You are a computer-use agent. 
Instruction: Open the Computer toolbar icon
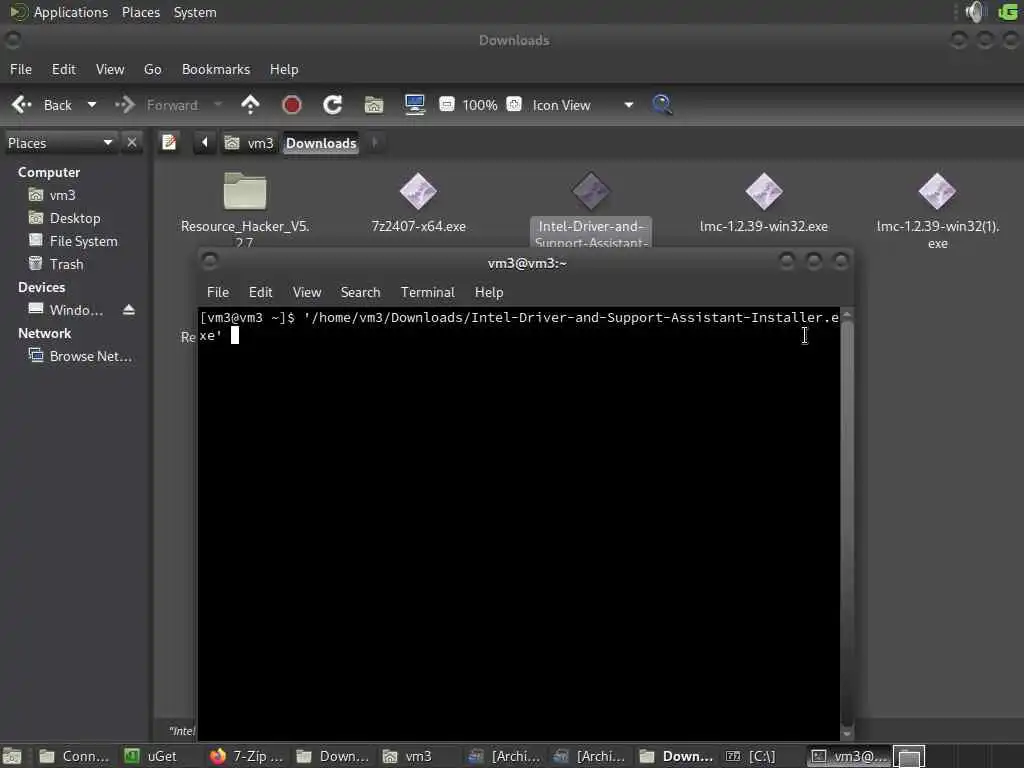click(x=415, y=104)
